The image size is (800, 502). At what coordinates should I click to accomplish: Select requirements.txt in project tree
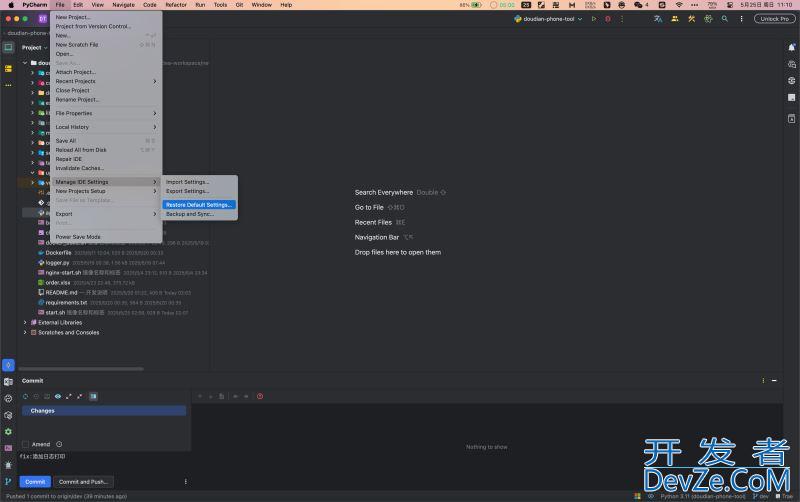point(66,303)
